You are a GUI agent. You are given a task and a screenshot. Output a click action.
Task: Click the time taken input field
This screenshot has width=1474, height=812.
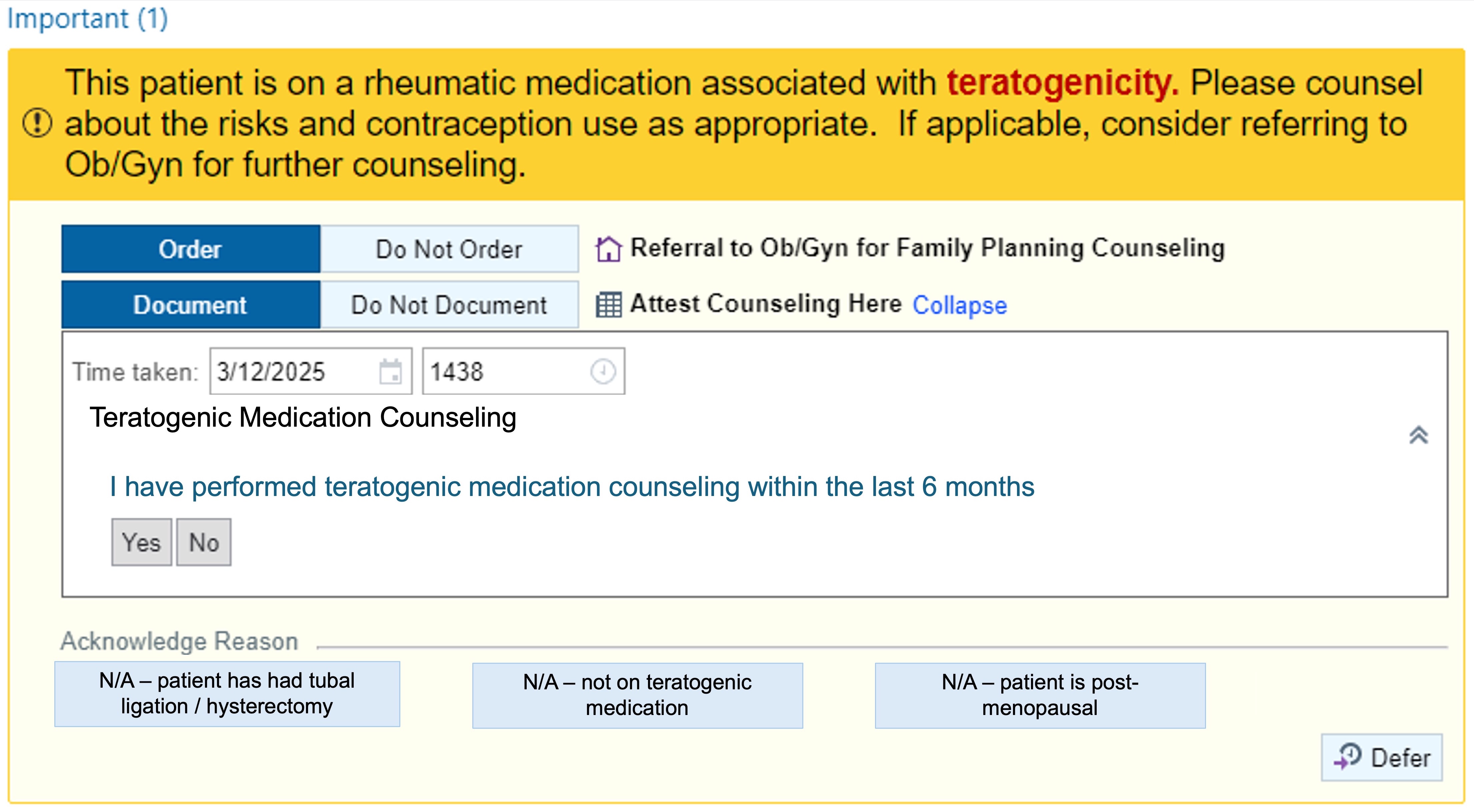coord(504,372)
